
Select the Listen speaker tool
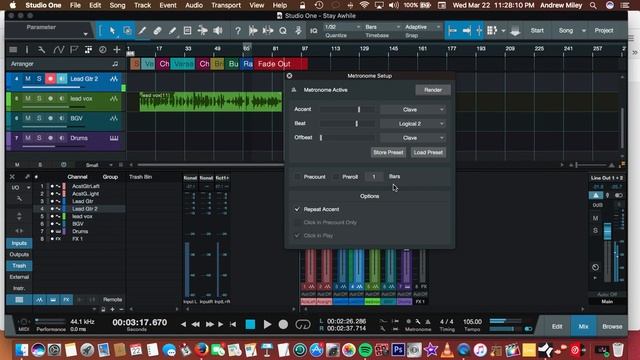pyautogui.click(x=218, y=31)
